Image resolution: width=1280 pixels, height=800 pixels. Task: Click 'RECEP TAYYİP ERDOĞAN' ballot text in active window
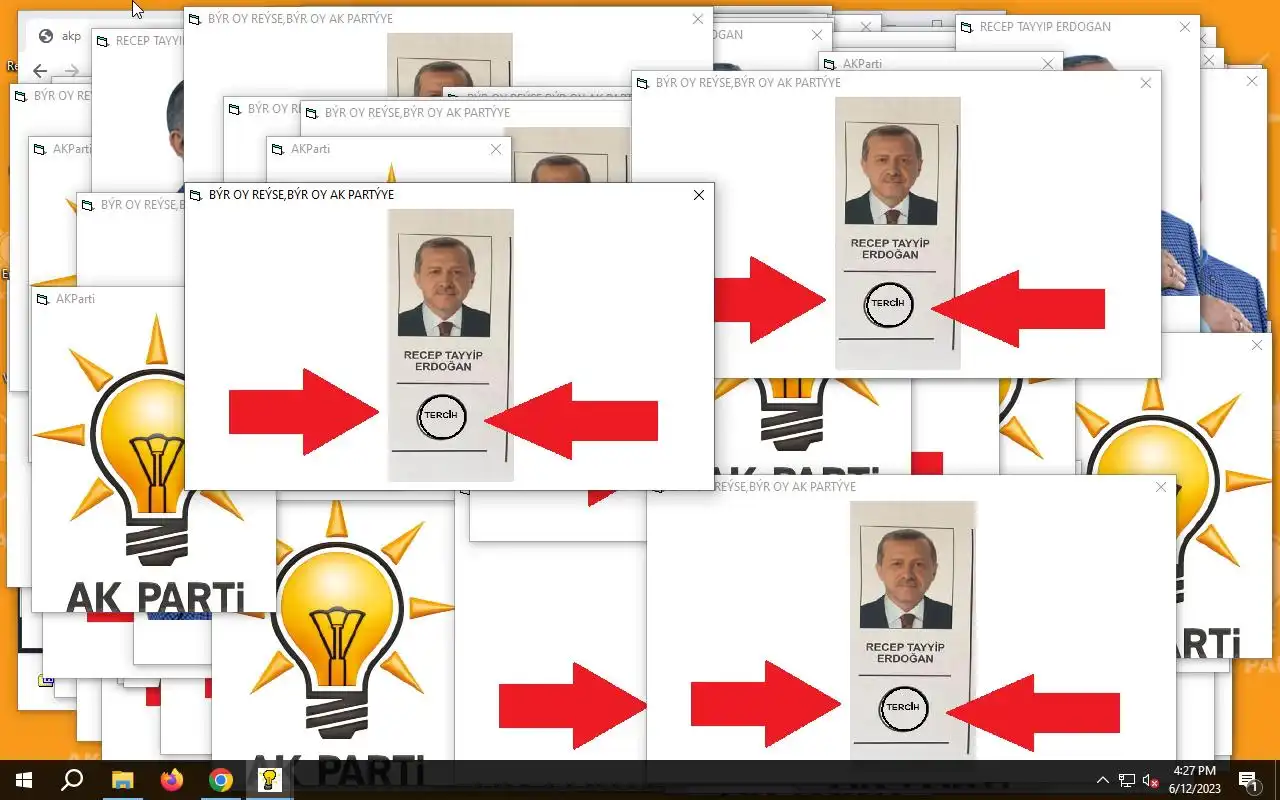tap(443, 361)
